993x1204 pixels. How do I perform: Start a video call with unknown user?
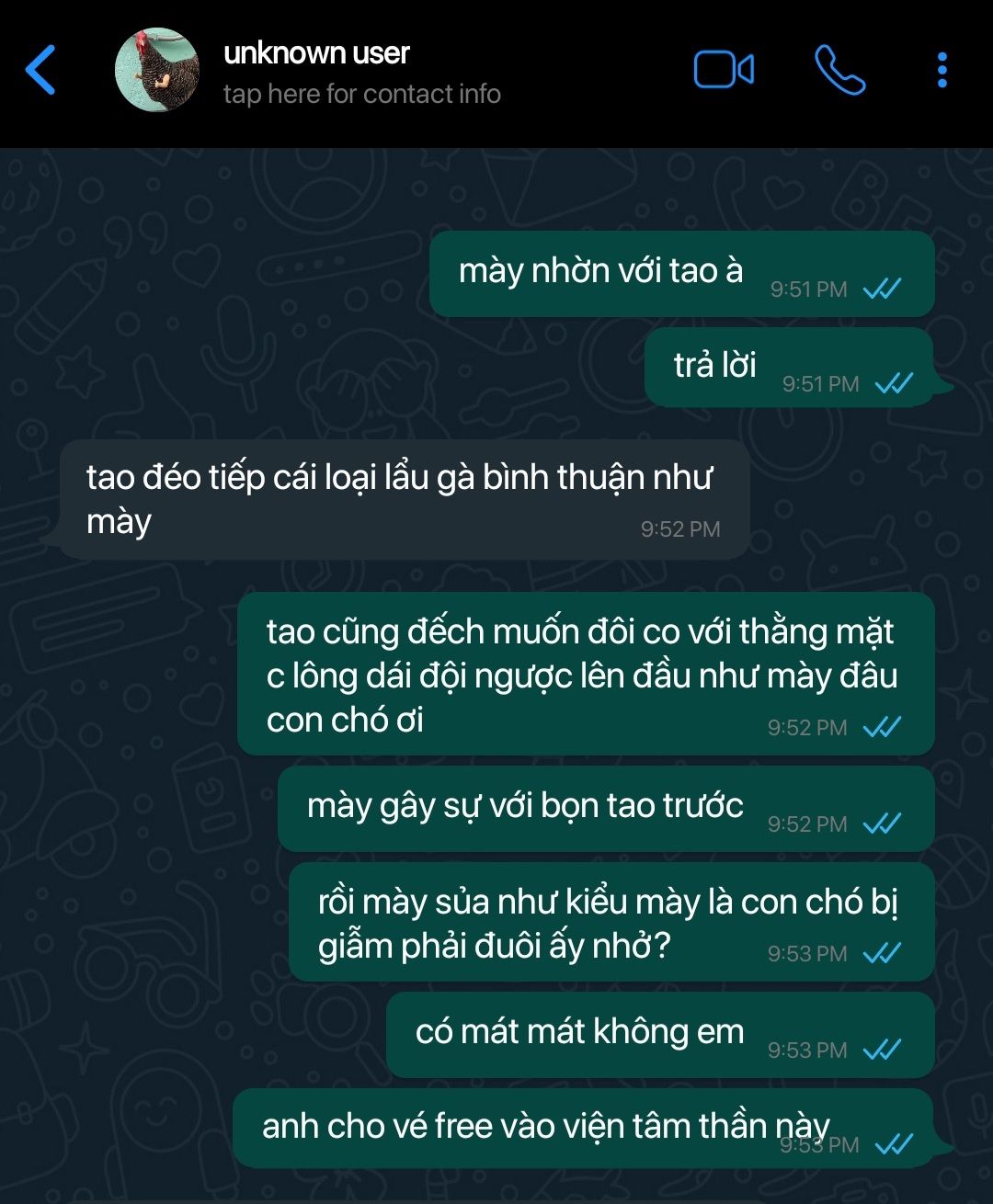click(724, 70)
